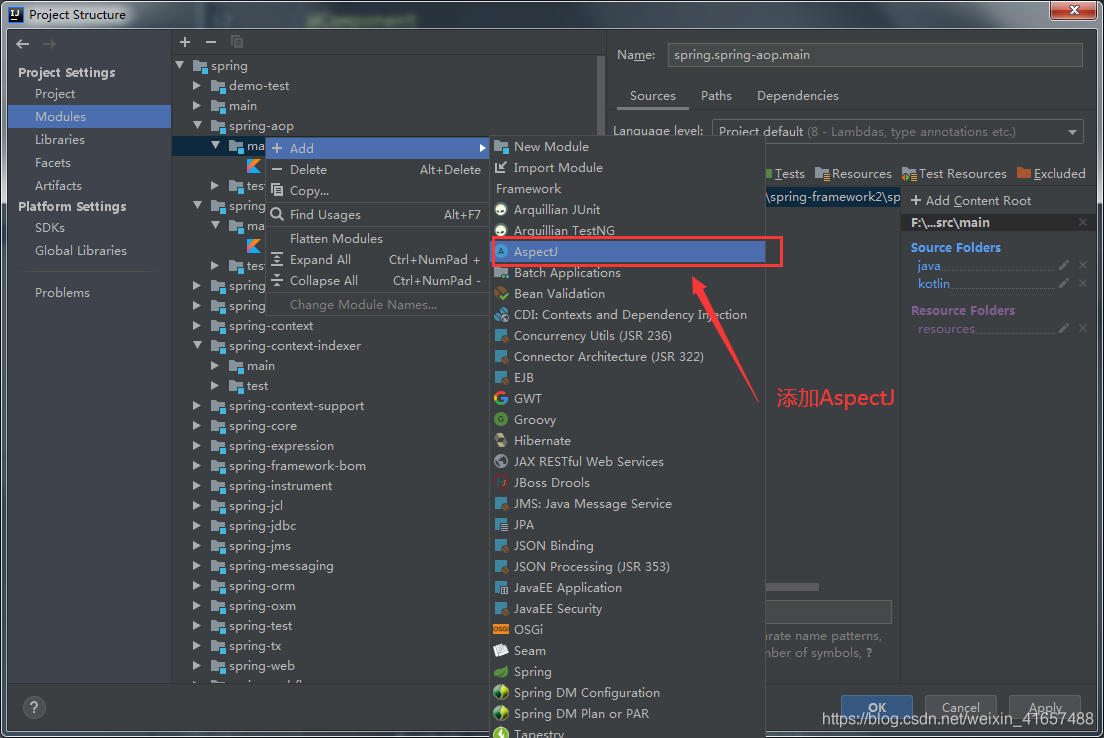Switch to the Dependencies tab
Image resolution: width=1104 pixels, height=738 pixels.
coord(798,96)
